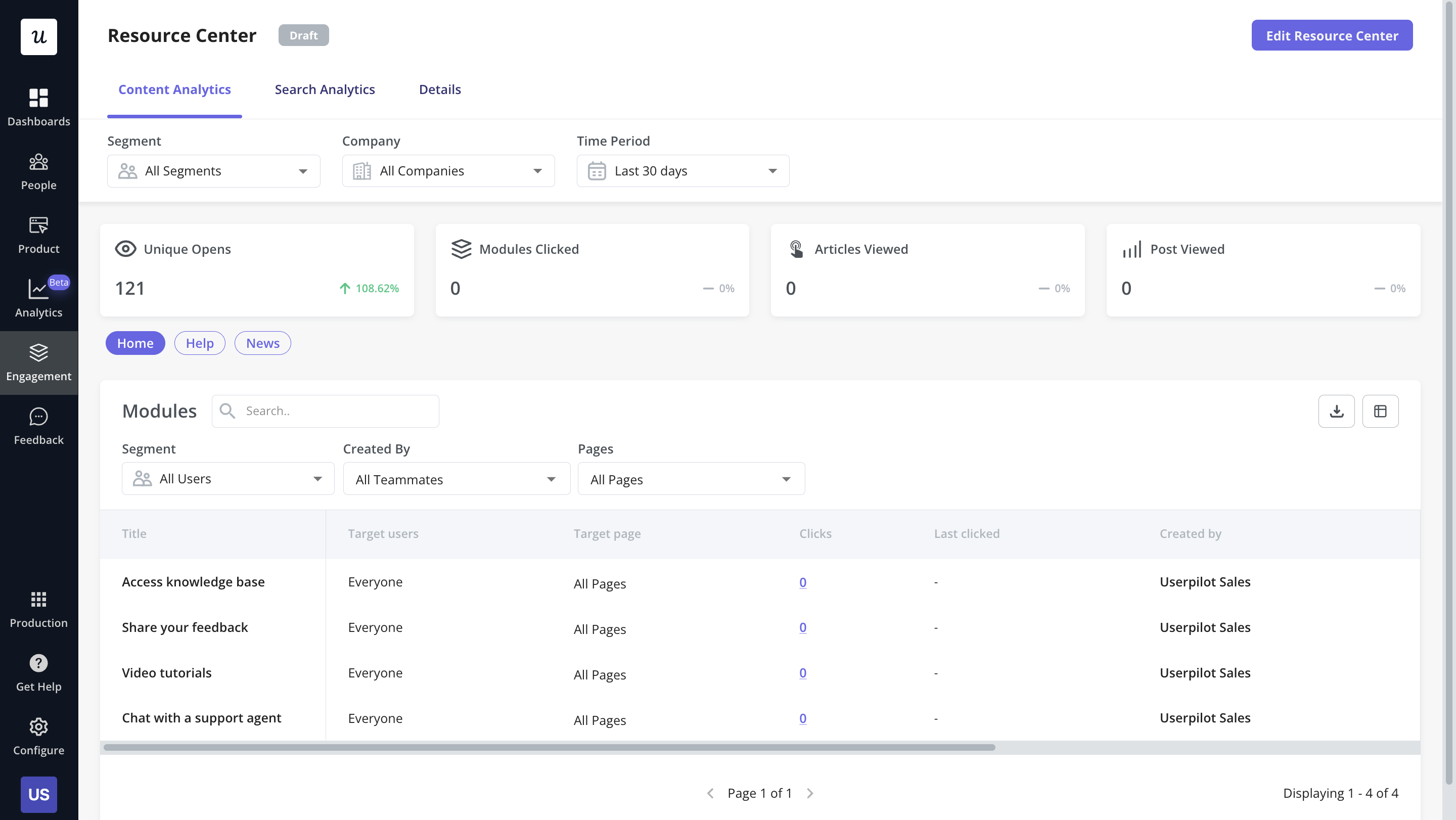Deselect the Home filter pill
The width and height of the screenshot is (1456, 820).
(x=135, y=343)
